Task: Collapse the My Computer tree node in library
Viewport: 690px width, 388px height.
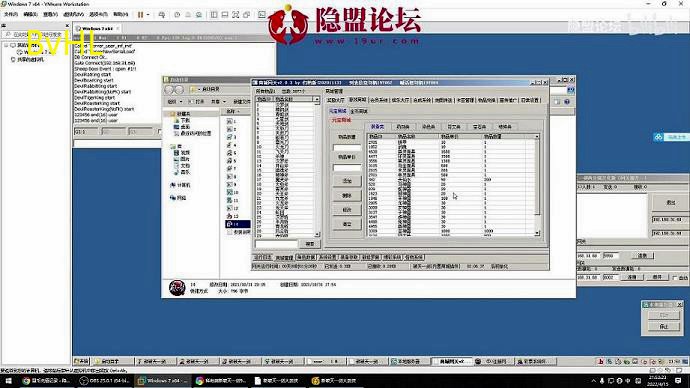Action: (x=6, y=45)
